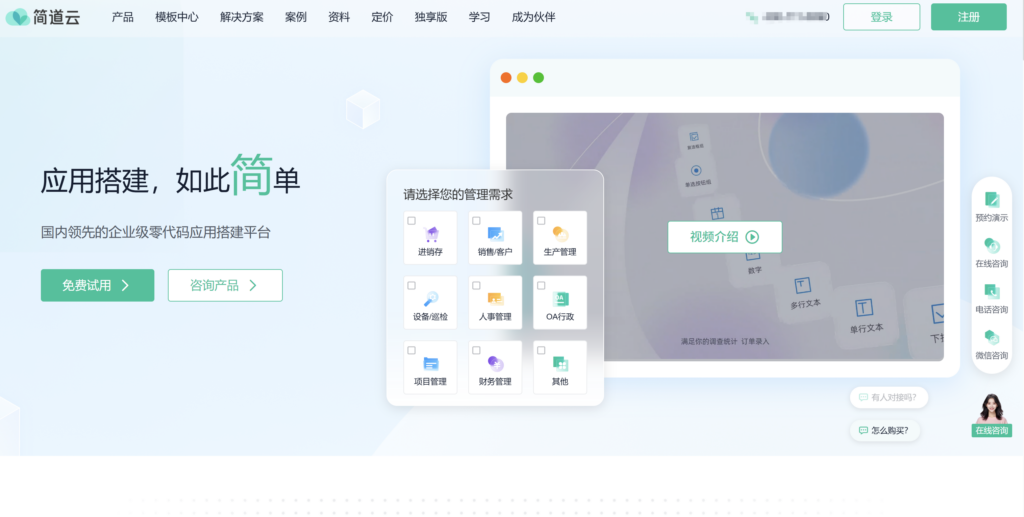Viewport: 1024px width, 517px height.
Task: Open 电话咨询 in the side panel
Action: click(x=991, y=299)
